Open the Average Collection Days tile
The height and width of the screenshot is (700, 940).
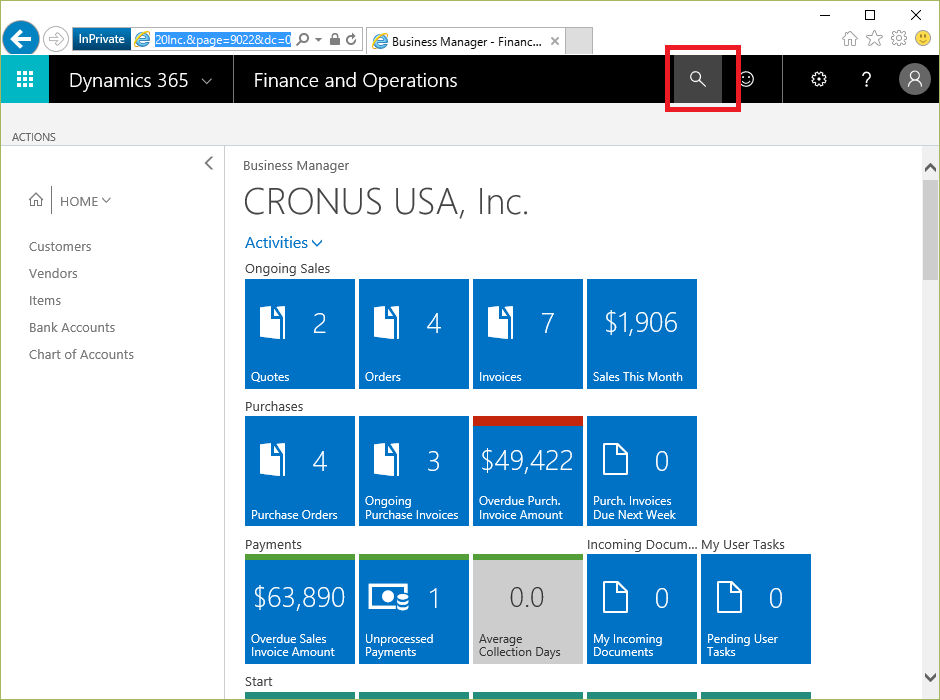click(528, 609)
